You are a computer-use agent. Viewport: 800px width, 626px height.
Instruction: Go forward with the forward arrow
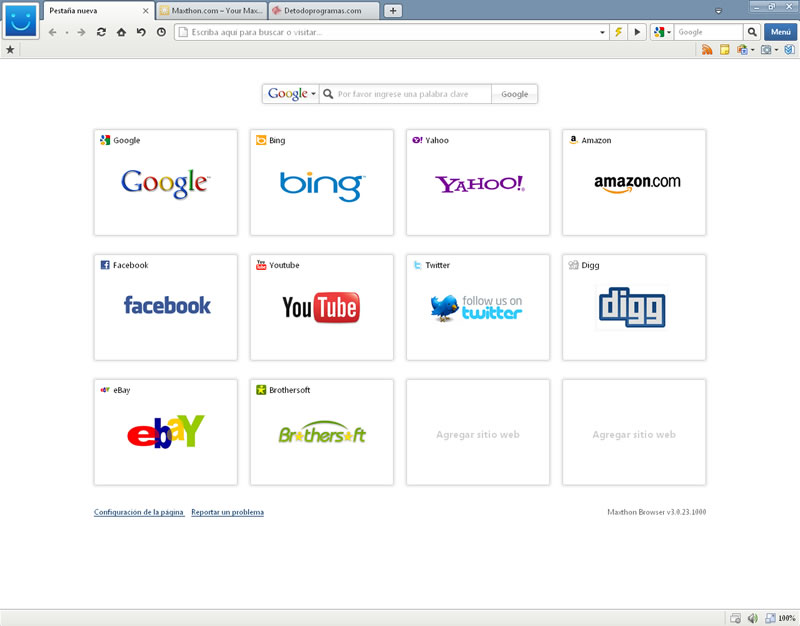pyautogui.click(x=82, y=32)
